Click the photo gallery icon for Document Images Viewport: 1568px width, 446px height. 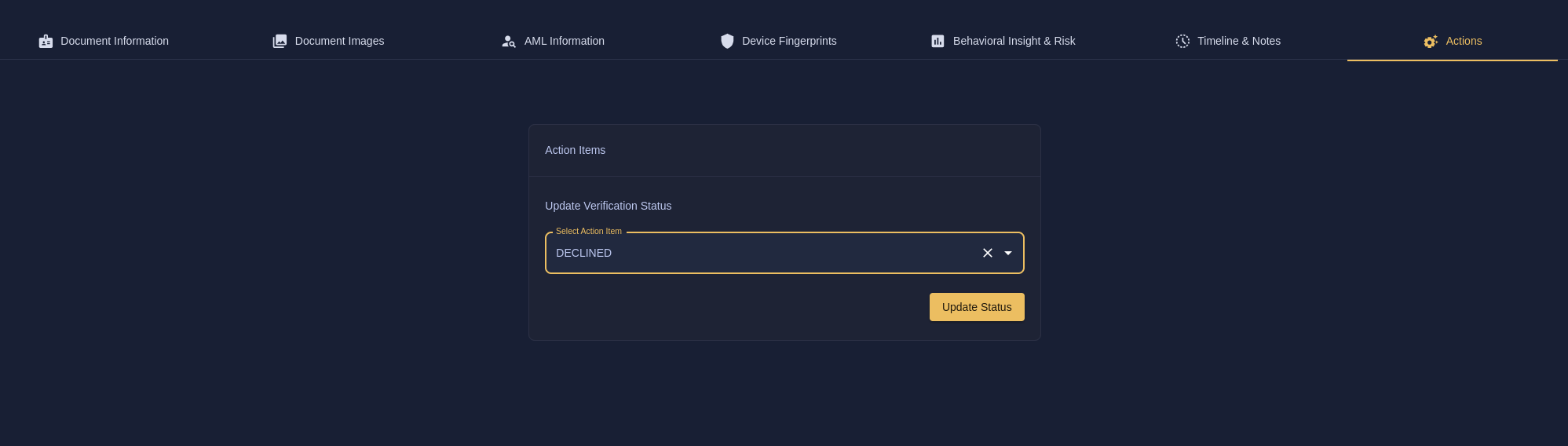point(280,42)
